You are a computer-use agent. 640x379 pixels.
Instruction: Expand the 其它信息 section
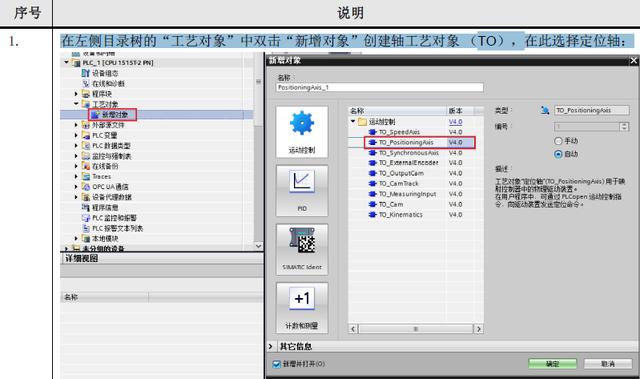pos(271,346)
